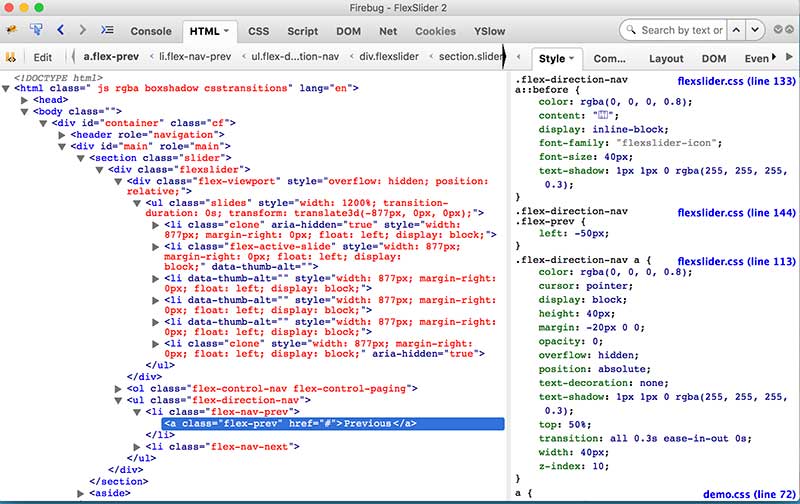Go back with the left arrow
This screenshot has width=800, height=504.
[x=61, y=31]
